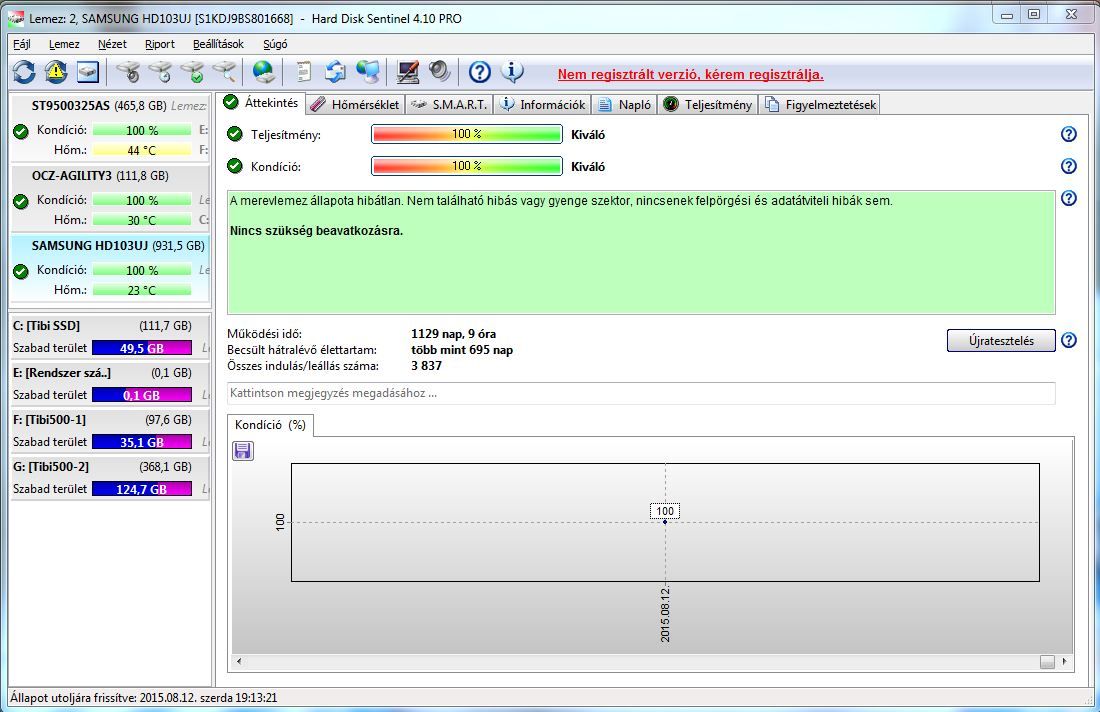Click the help icon next to Kondíció bar

point(1068,166)
